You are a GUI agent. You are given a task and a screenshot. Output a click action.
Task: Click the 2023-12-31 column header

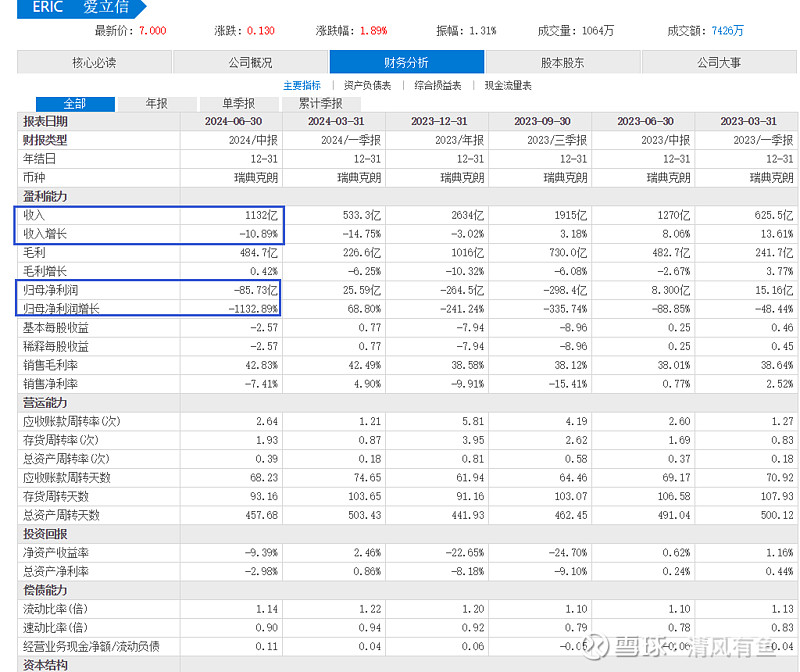(x=439, y=121)
